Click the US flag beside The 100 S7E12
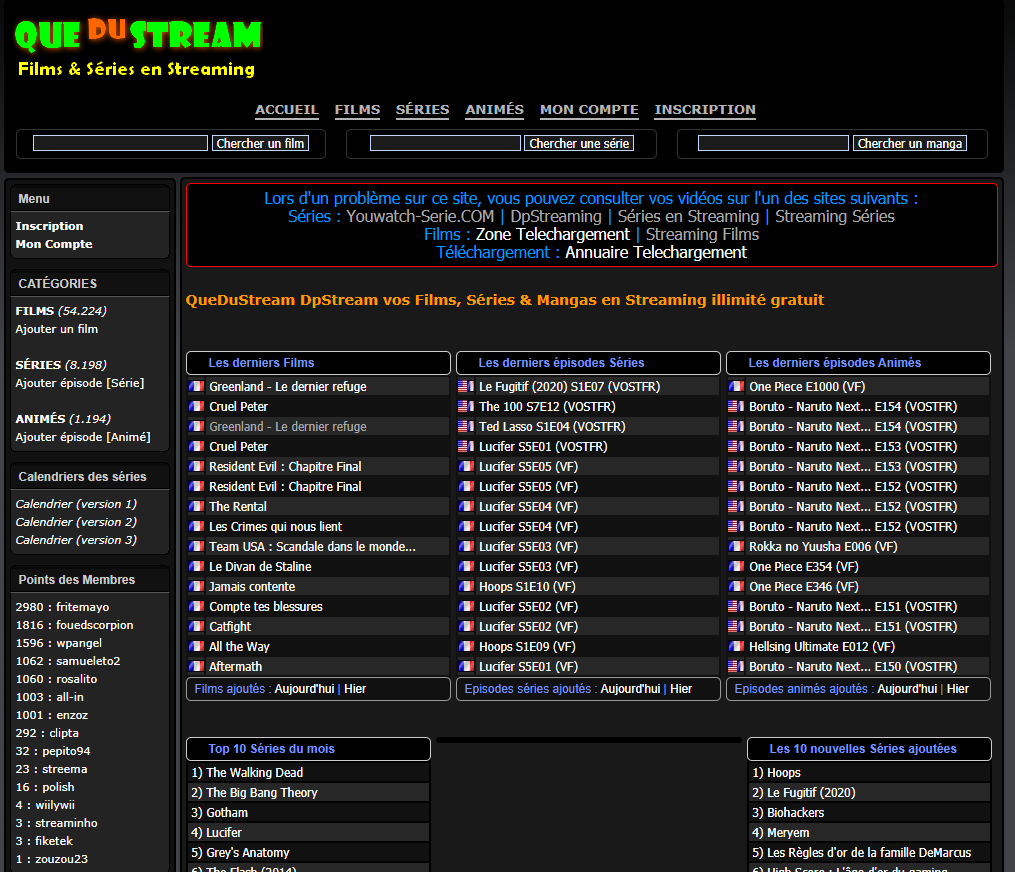Screen dimensions: 1015x872 [466, 407]
